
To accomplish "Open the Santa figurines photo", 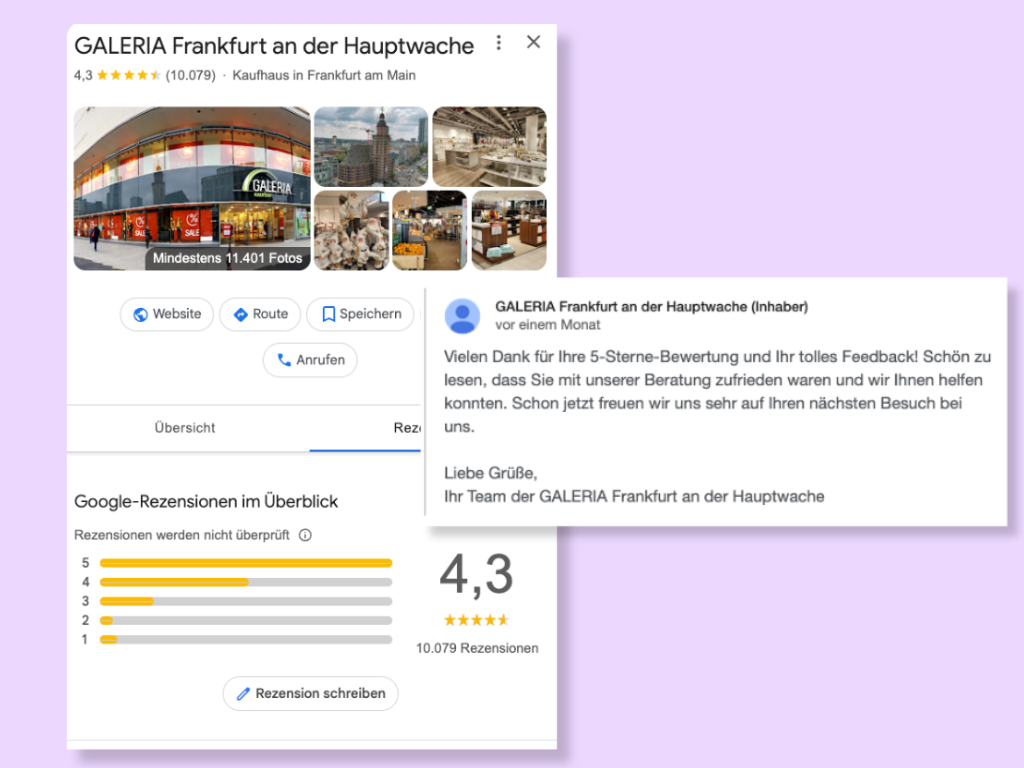I will pos(351,231).
